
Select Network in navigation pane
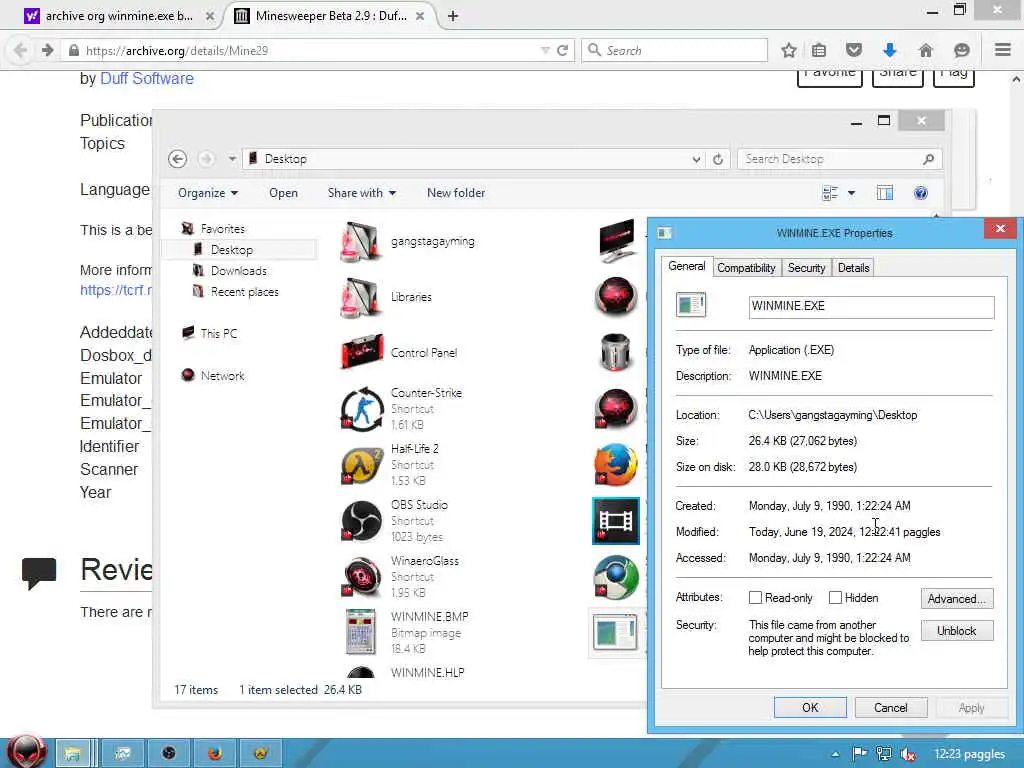tap(222, 376)
